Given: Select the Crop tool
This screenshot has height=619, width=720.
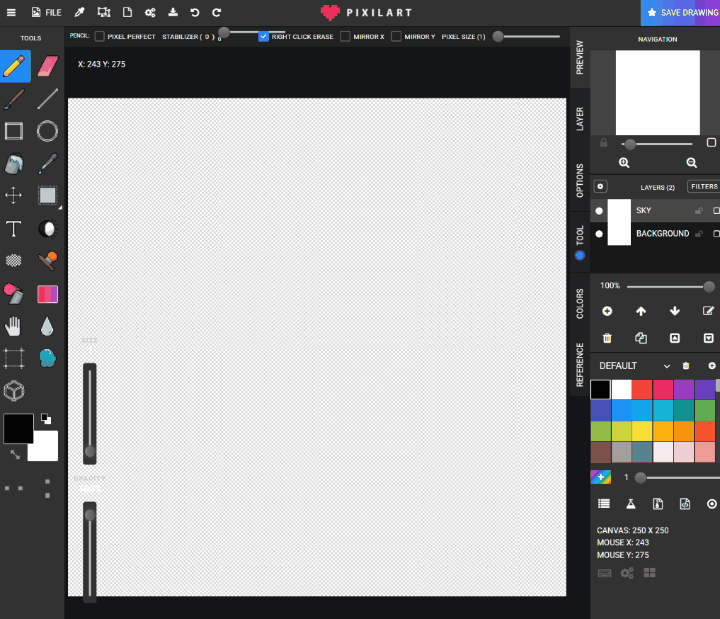Looking at the screenshot, I should tap(14, 358).
